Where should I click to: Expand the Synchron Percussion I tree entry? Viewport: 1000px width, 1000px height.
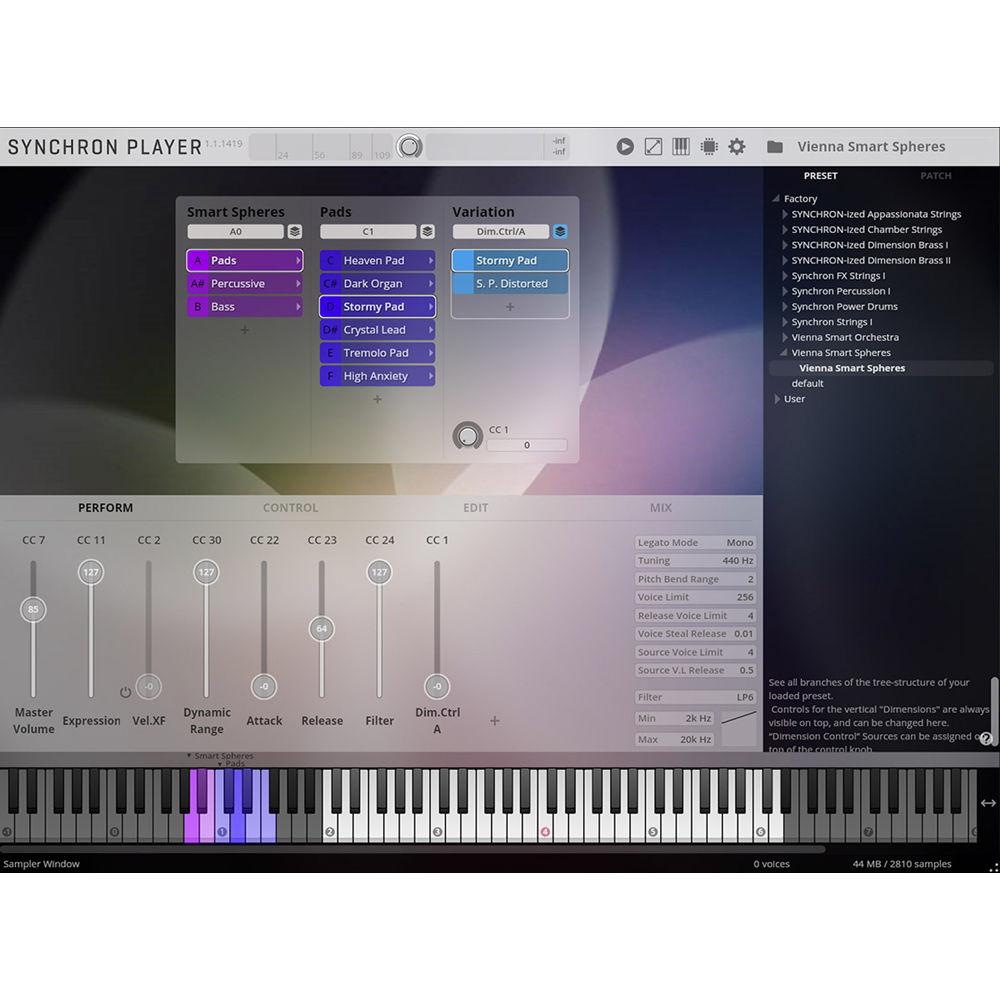785,291
